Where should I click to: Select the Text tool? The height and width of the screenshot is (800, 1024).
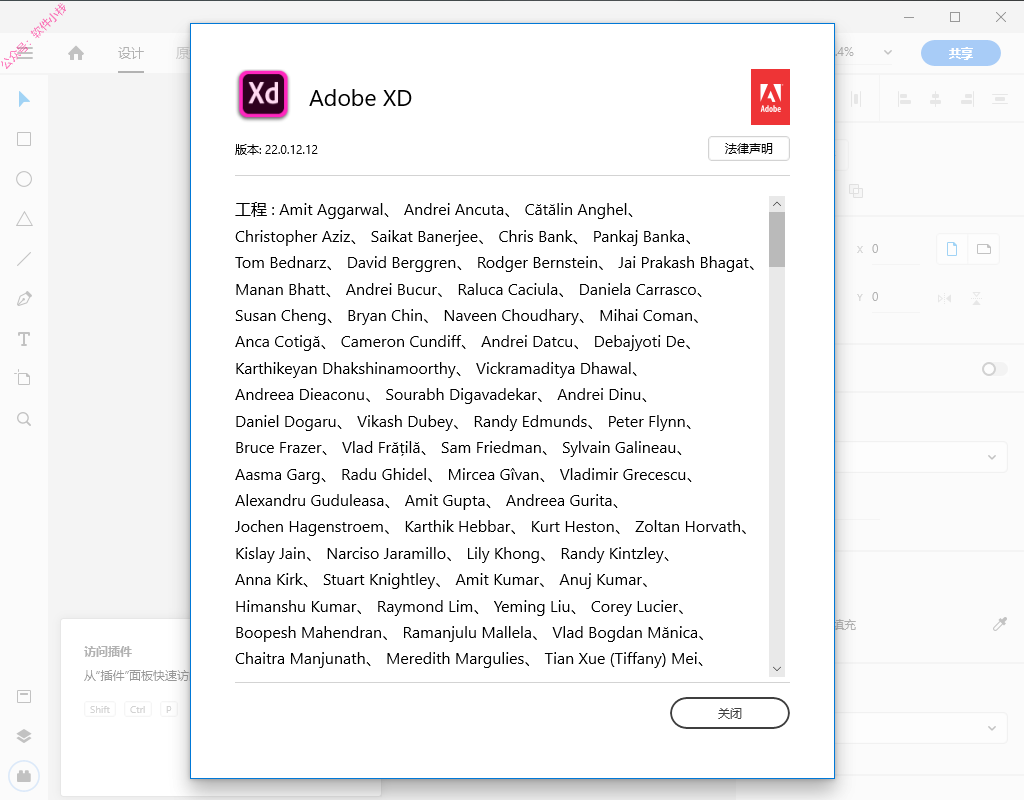[24, 339]
